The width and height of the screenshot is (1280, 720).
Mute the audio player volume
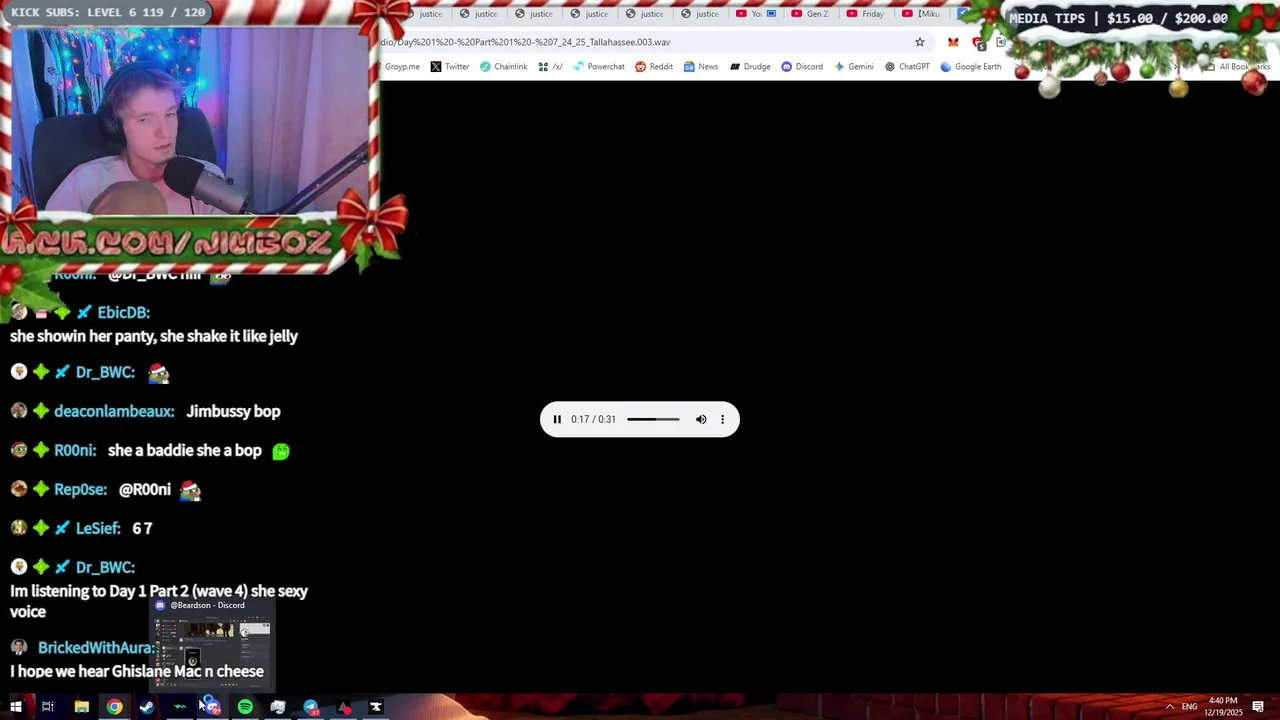[701, 419]
